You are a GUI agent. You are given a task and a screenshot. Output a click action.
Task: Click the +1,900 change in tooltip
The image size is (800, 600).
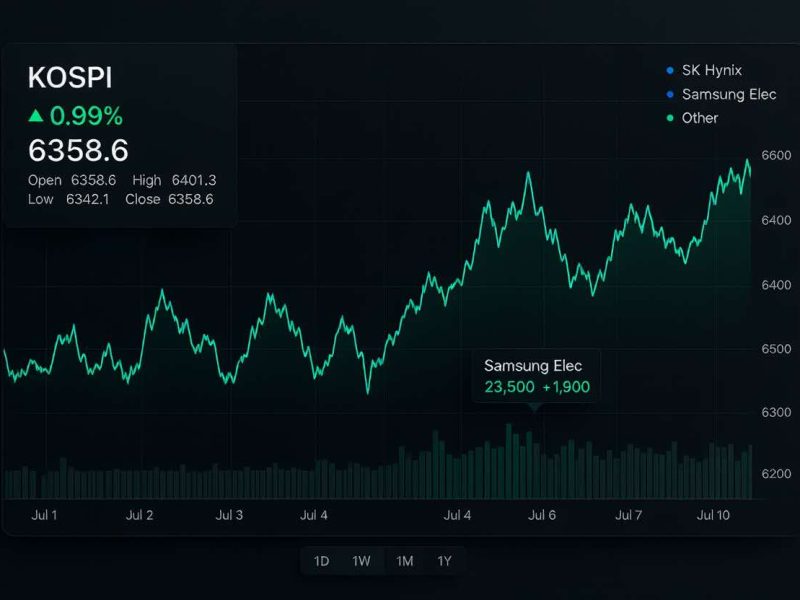point(566,387)
